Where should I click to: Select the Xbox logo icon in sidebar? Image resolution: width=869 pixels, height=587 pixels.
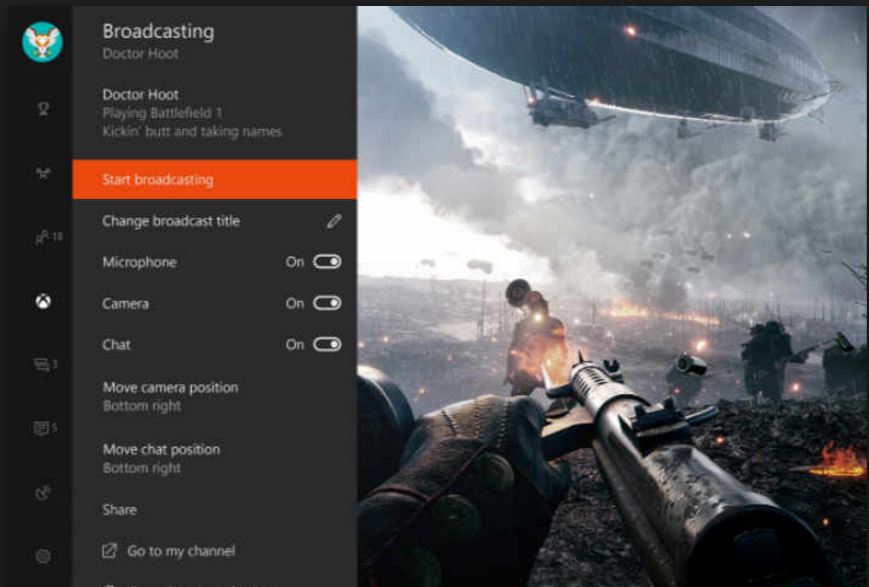(43, 301)
